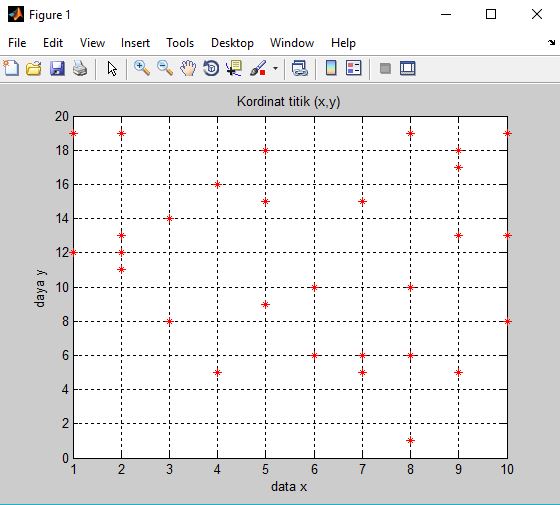Open the Window menu
The image size is (560, 505).
click(292, 43)
